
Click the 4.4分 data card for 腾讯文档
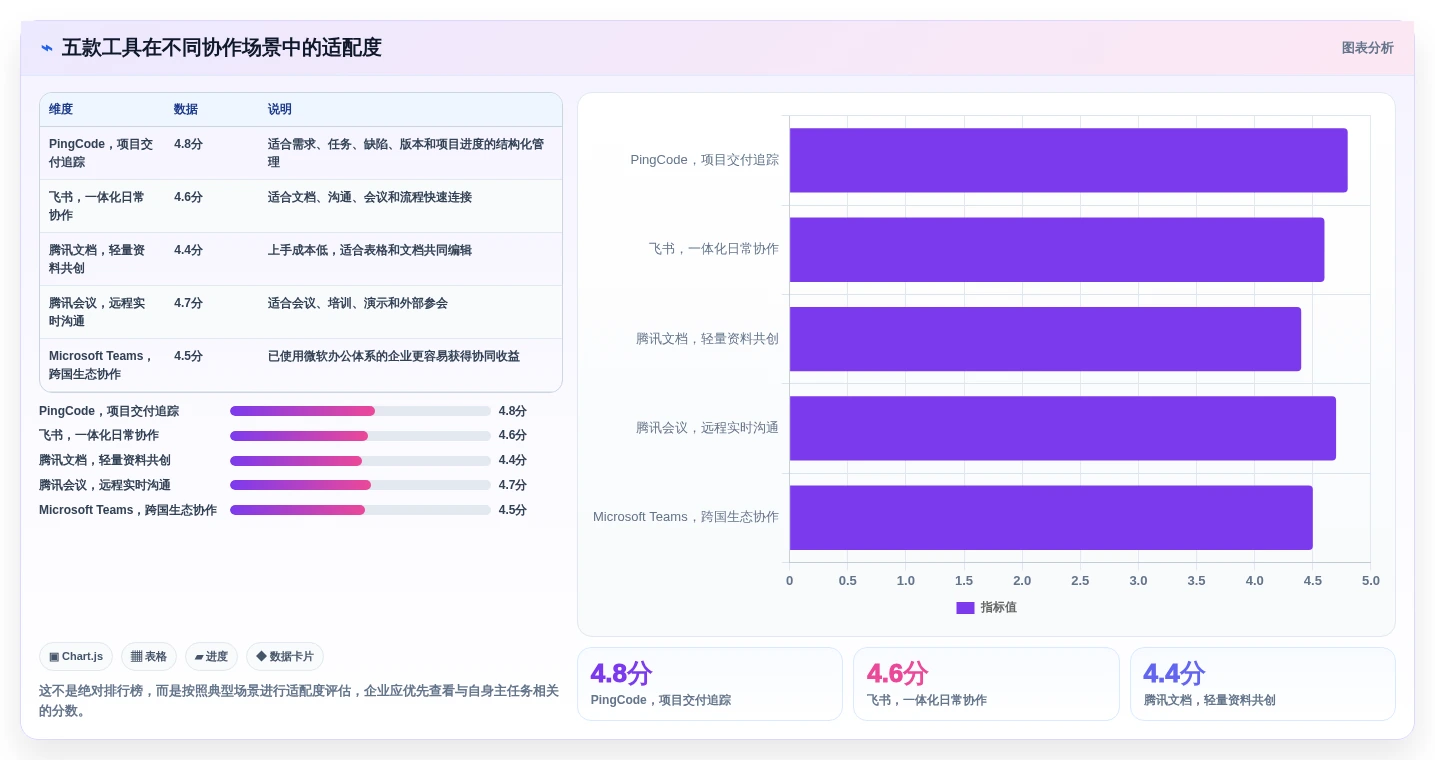1263,684
